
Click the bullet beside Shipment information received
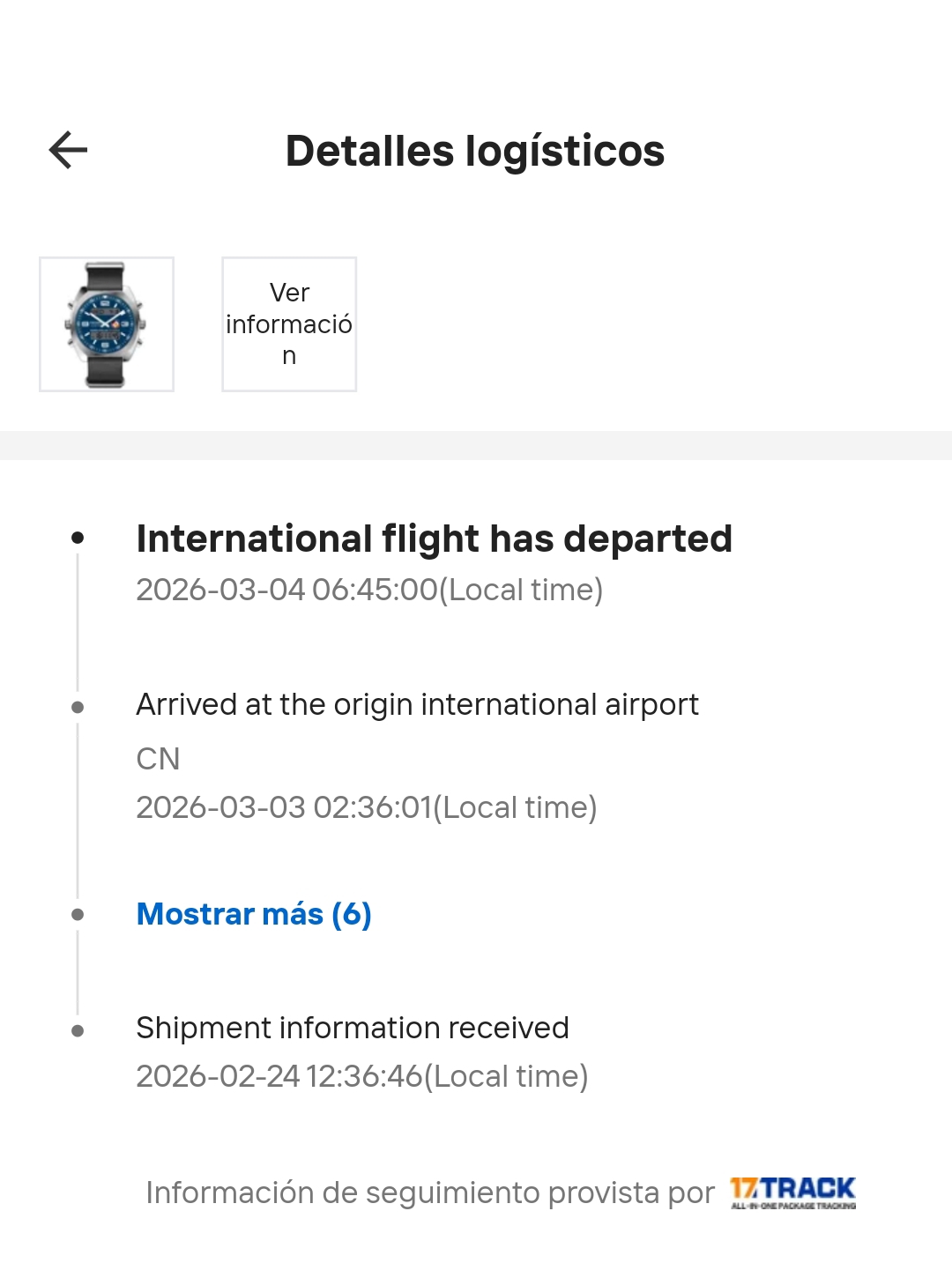coord(78,1030)
